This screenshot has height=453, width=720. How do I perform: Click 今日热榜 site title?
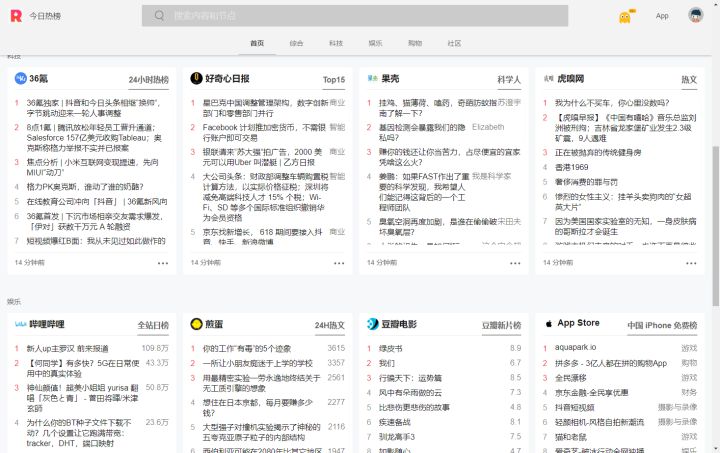[45, 16]
